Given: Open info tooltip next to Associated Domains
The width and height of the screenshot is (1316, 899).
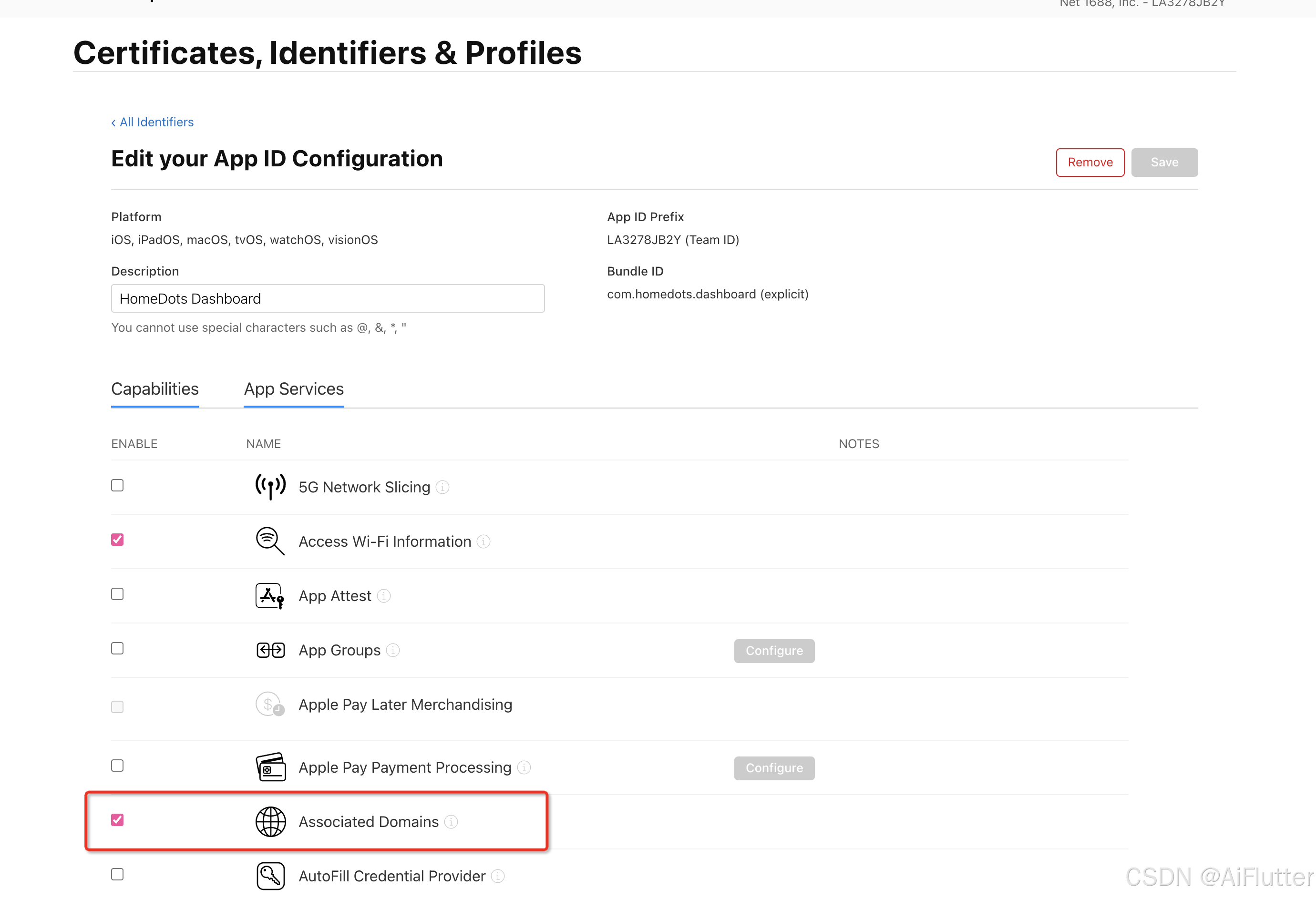Looking at the screenshot, I should click(451, 821).
